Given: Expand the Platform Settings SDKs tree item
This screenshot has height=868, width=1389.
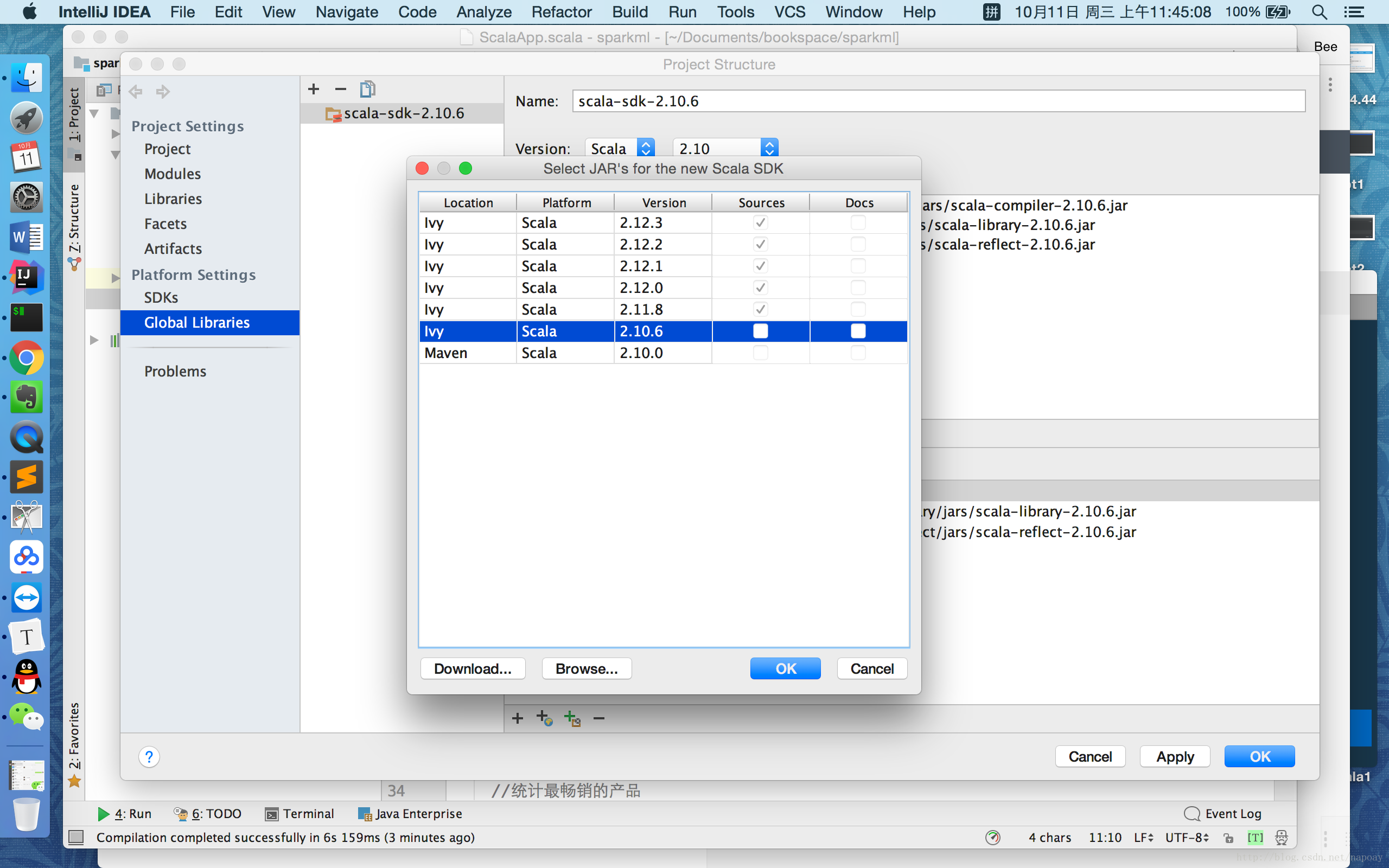Looking at the screenshot, I should [160, 297].
